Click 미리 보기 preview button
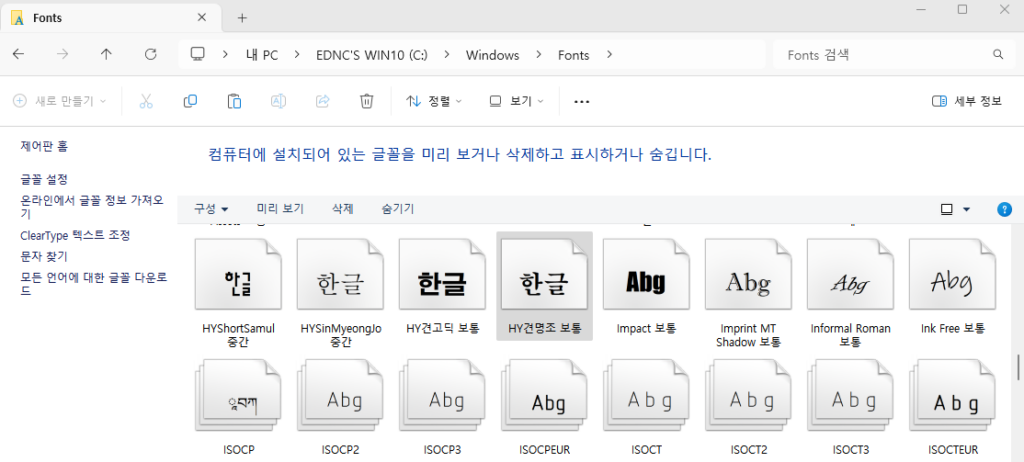This screenshot has height=462, width=1024. (280, 209)
